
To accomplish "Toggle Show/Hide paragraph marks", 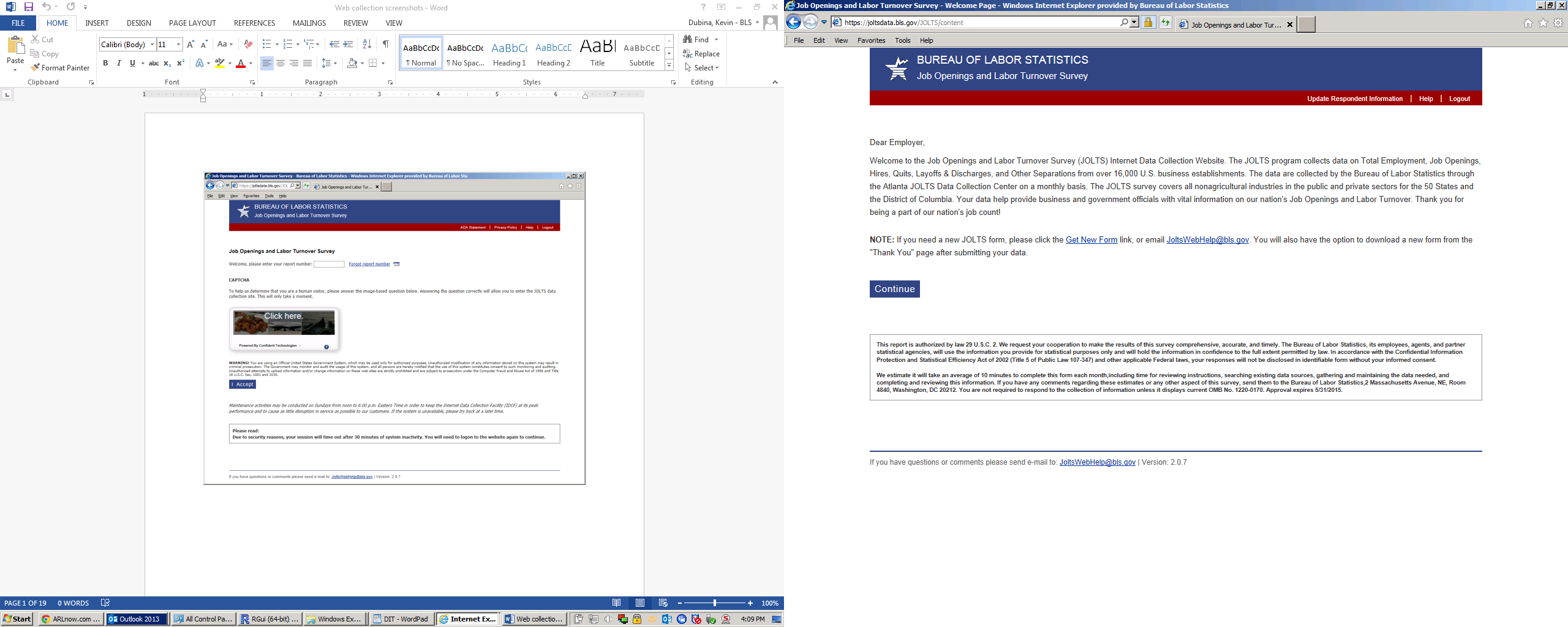I will (385, 44).
